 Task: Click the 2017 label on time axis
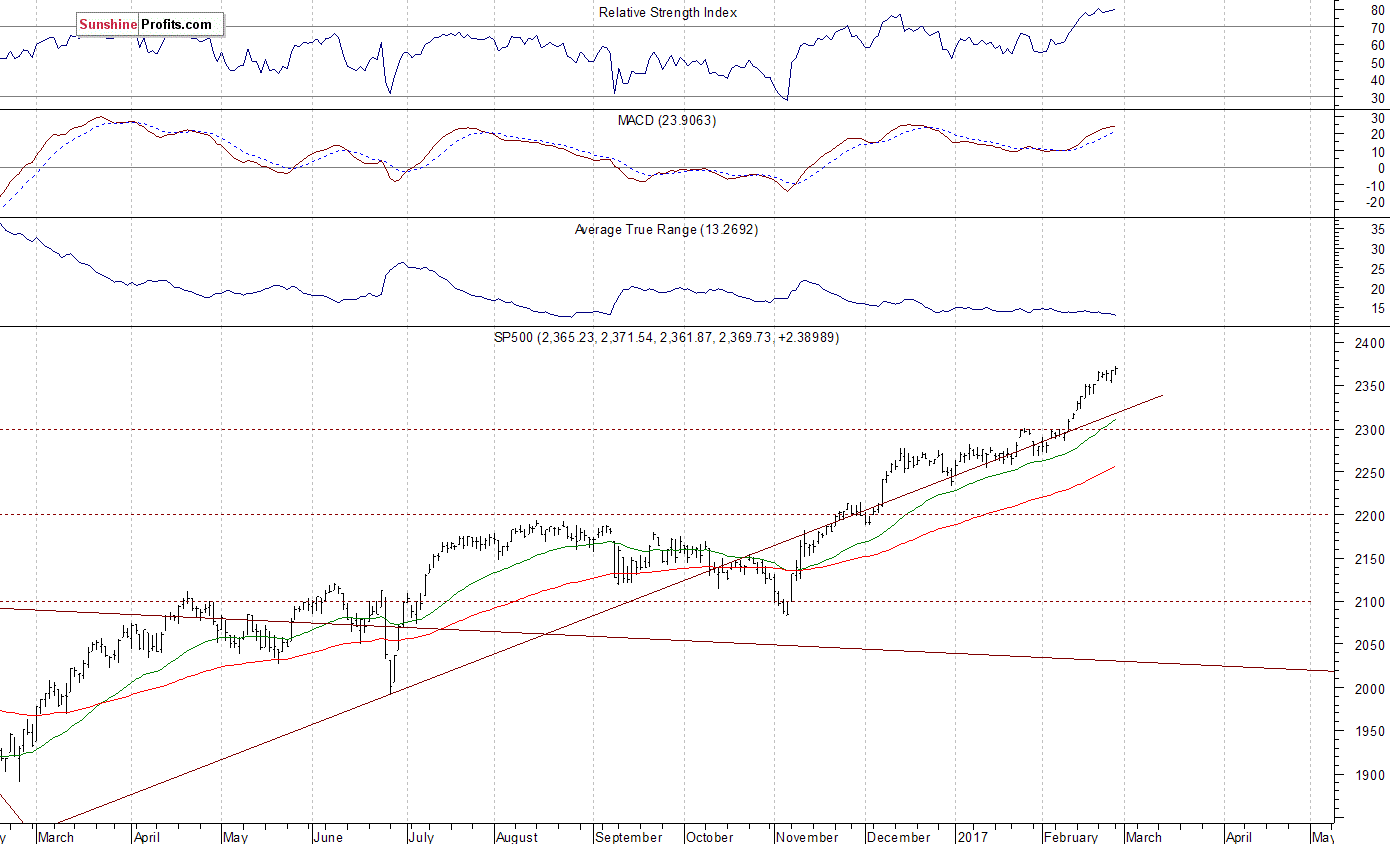pyautogui.click(x=971, y=837)
